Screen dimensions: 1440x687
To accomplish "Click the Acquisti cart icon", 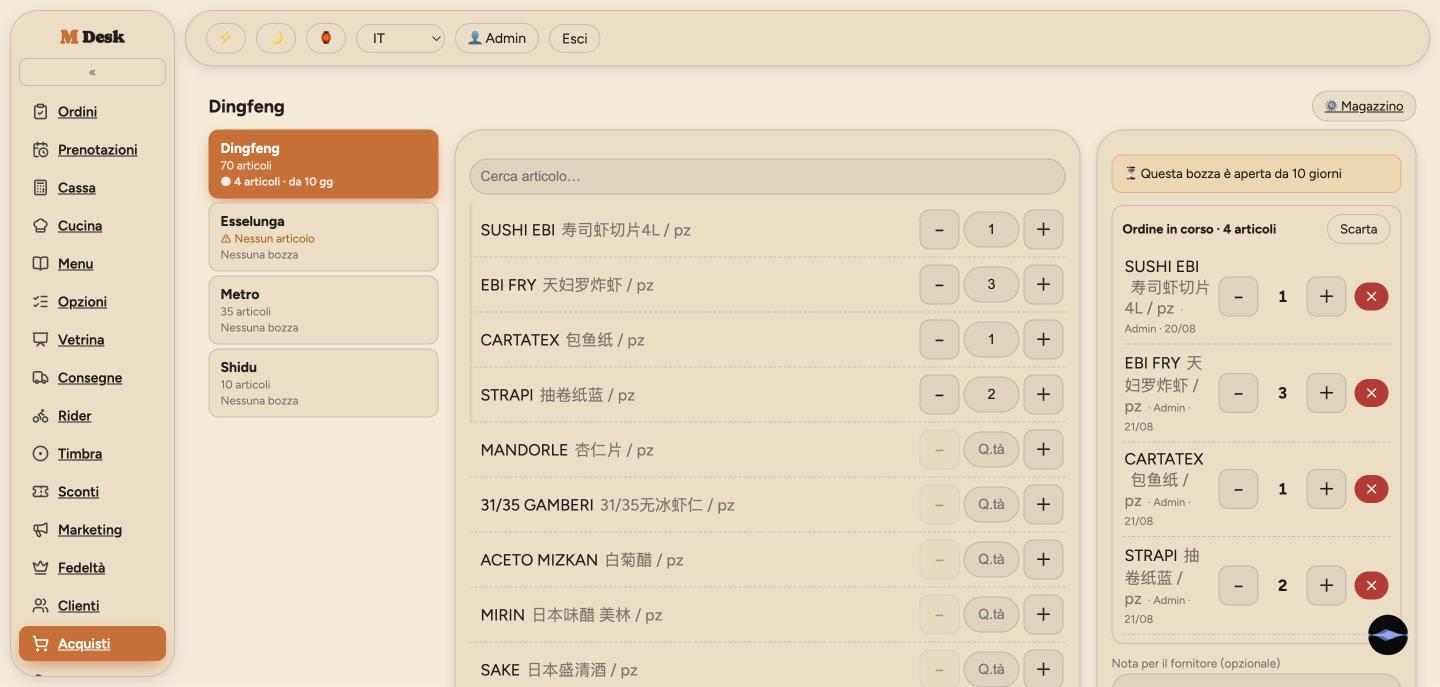I will click(x=40, y=644).
